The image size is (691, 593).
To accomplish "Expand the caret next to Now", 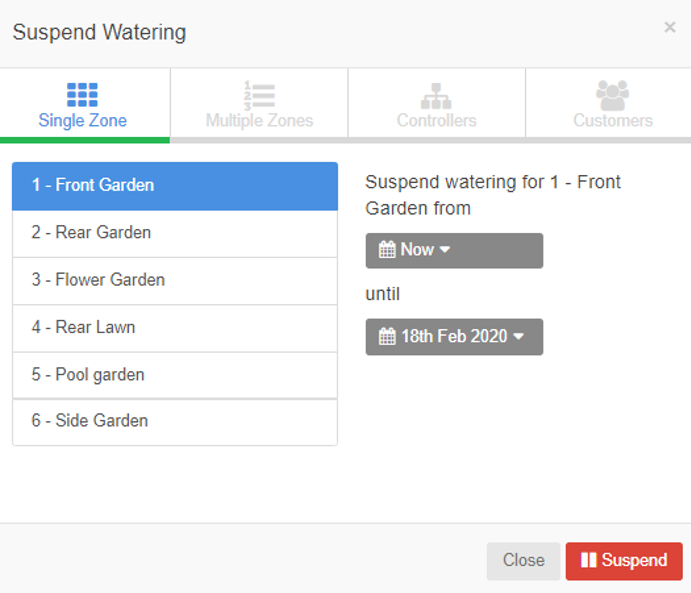I will click(445, 250).
